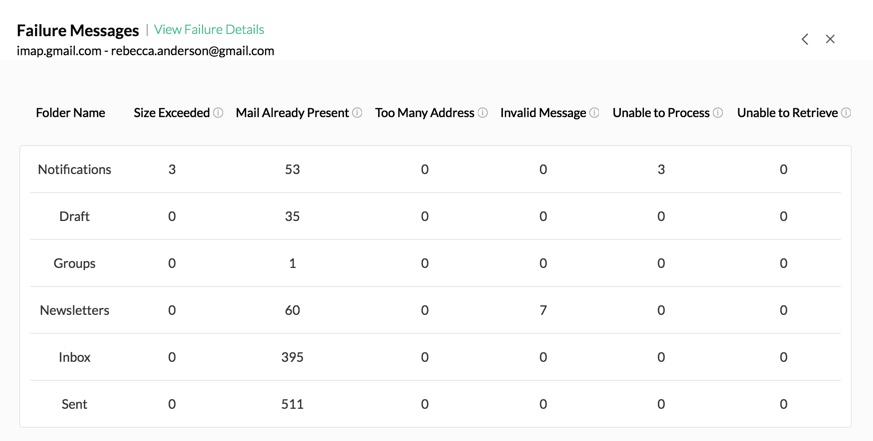Select the Newsletters folder row
The height and width of the screenshot is (441, 873).
74,311
